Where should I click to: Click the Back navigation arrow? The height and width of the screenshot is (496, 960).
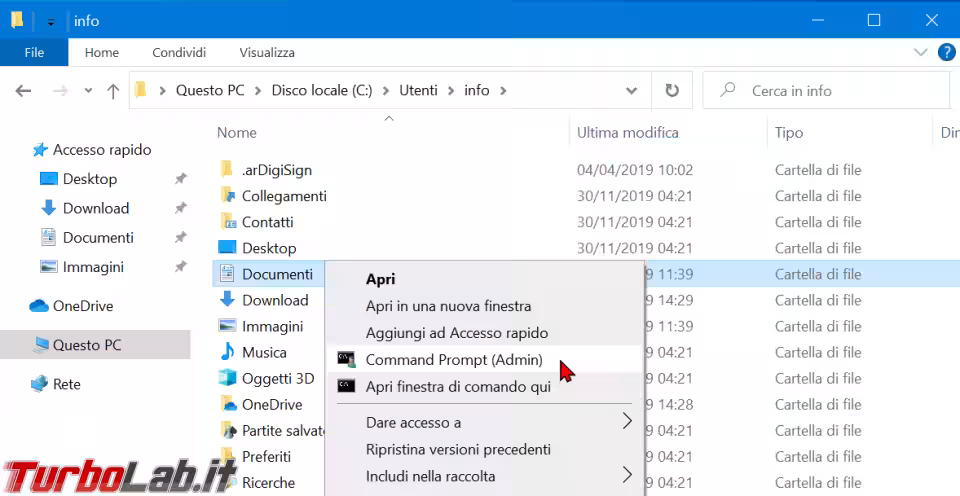[23, 91]
